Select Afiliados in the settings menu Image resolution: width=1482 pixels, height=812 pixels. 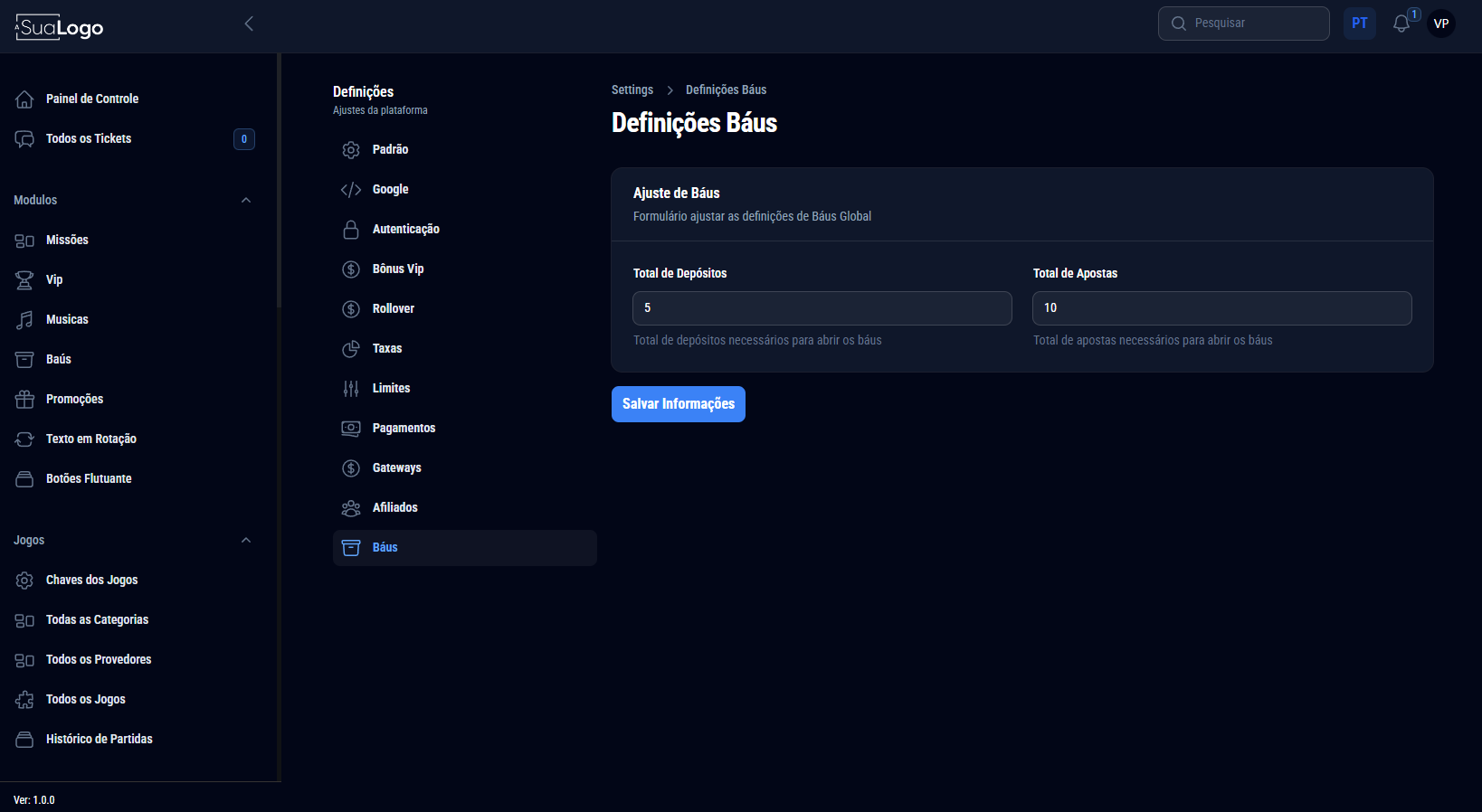394,508
